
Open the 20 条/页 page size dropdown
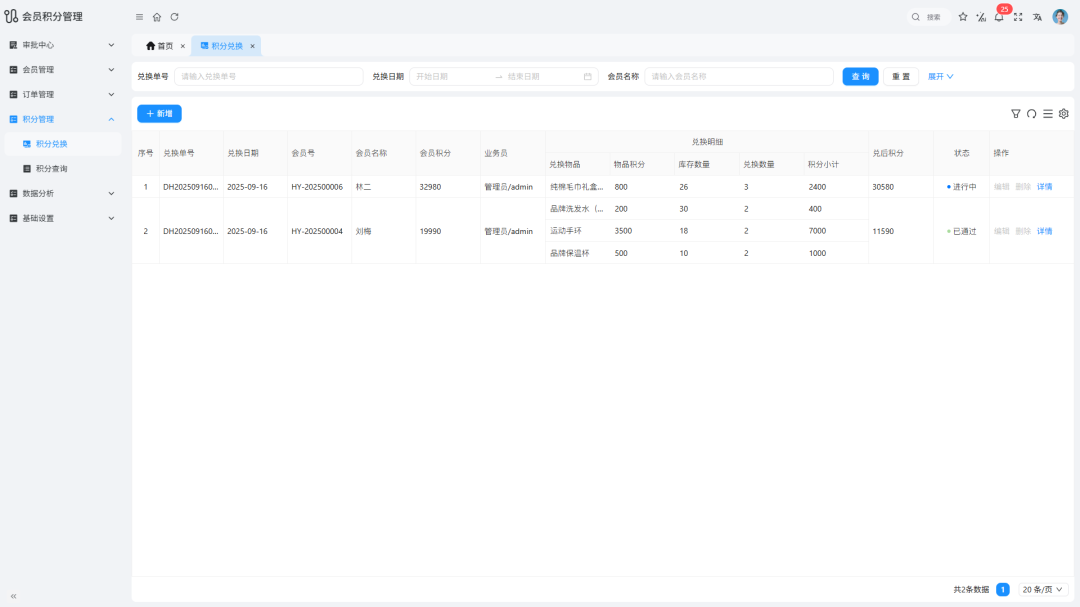(x=1043, y=590)
